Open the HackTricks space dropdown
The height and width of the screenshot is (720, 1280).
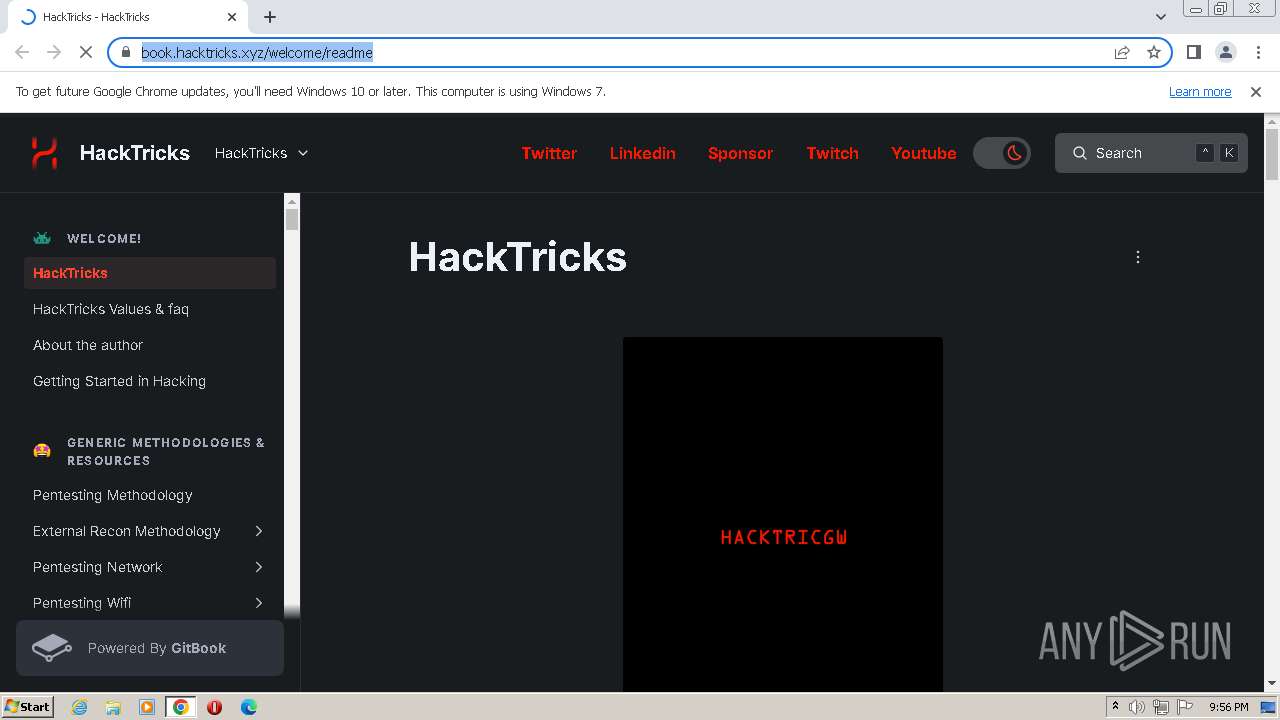point(261,153)
